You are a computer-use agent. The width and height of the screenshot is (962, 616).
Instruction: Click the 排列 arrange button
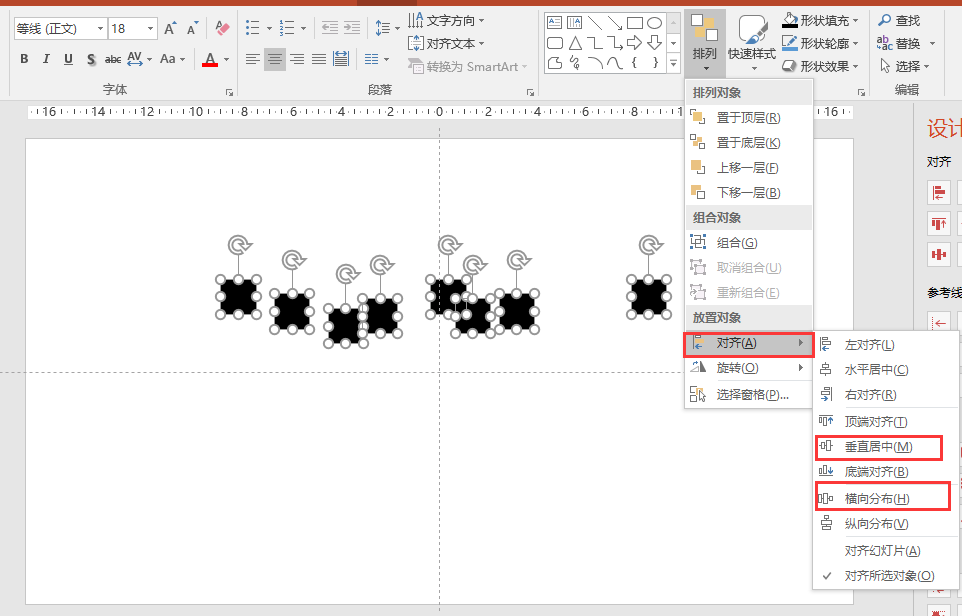(x=705, y=43)
